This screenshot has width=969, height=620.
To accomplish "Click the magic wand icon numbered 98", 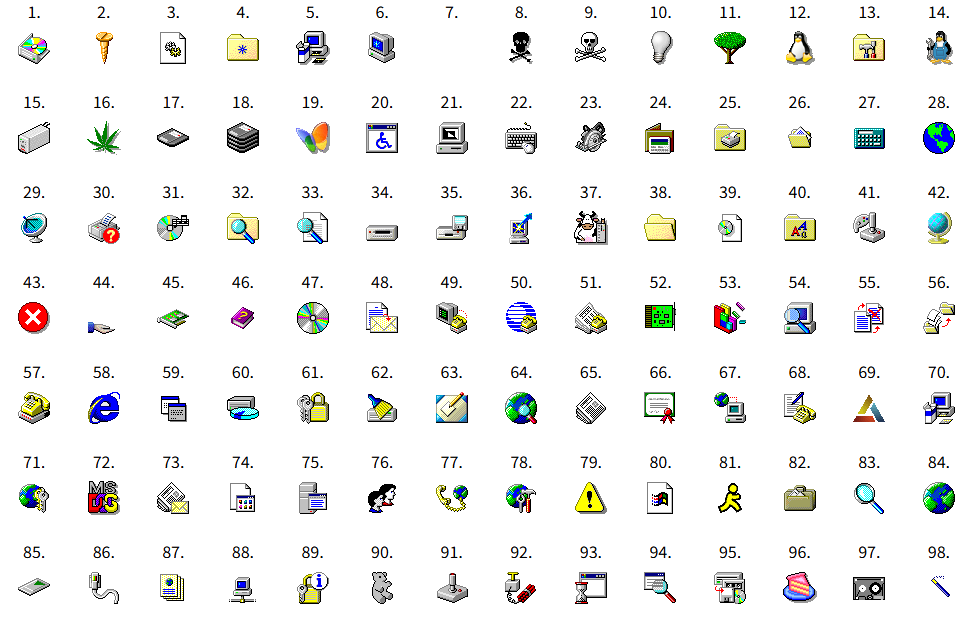I will click(x=940, y=586).
